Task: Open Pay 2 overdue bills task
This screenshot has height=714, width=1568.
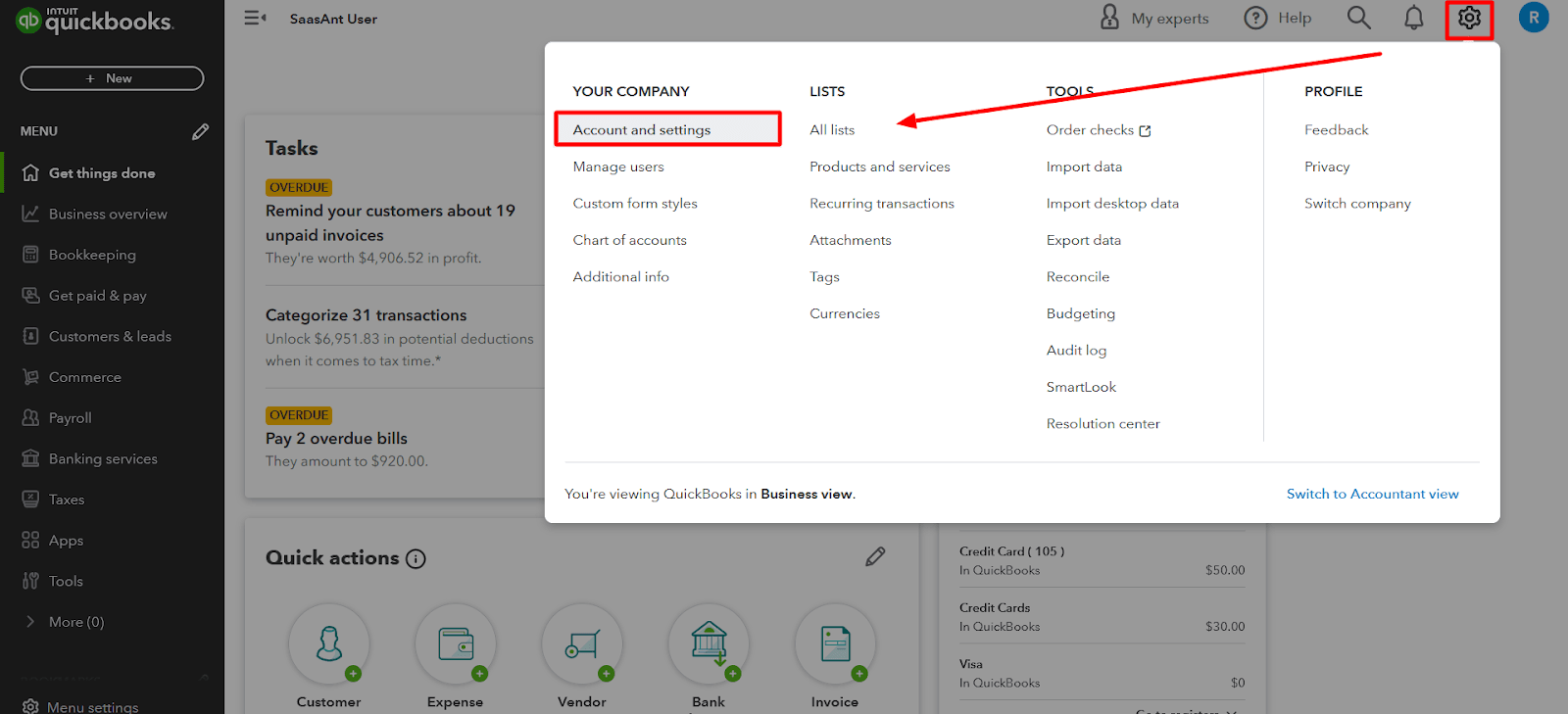Action: [x=336, y=439]
